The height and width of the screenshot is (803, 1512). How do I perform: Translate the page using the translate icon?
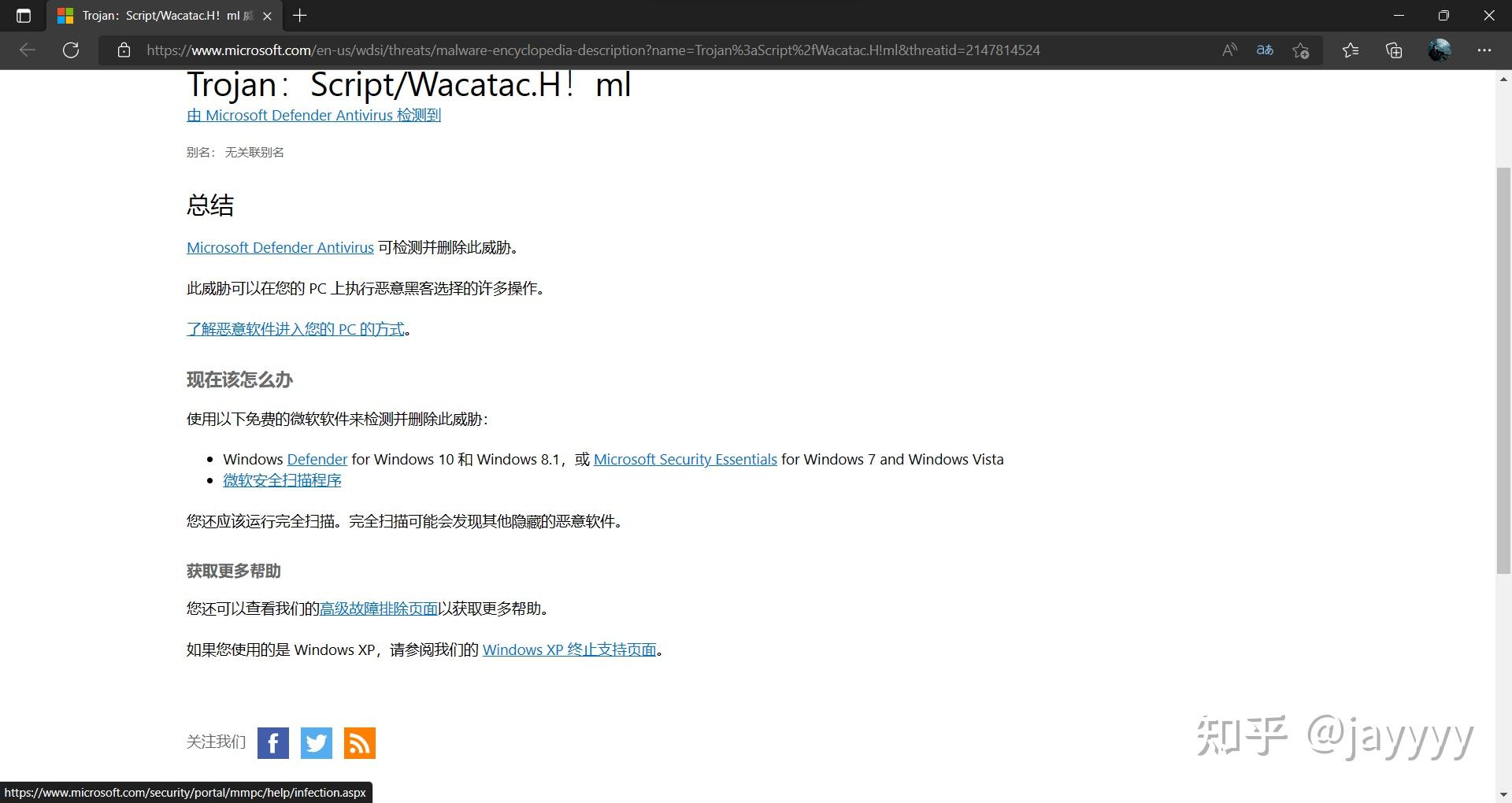click(1265, 50)
